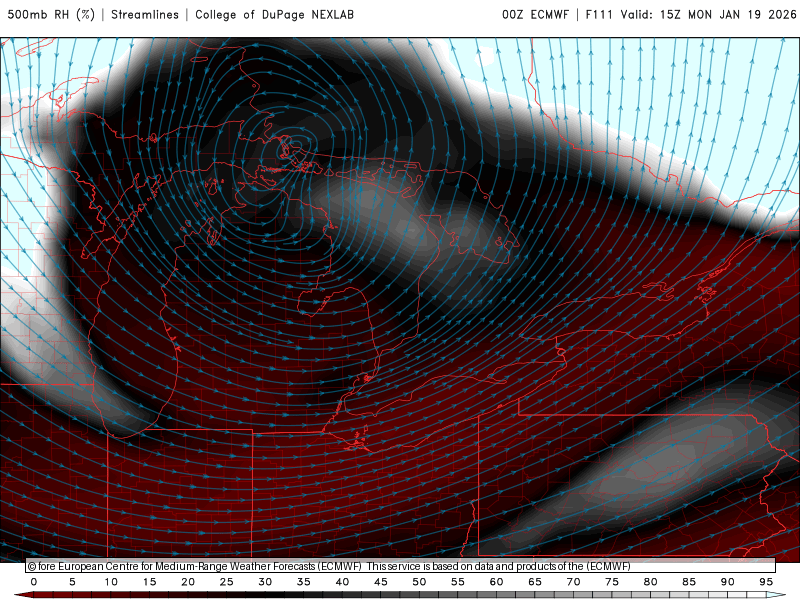This screenshot has width=800, height=600.
Task: Click the "80" label on color scale
Action: (651, 582)
